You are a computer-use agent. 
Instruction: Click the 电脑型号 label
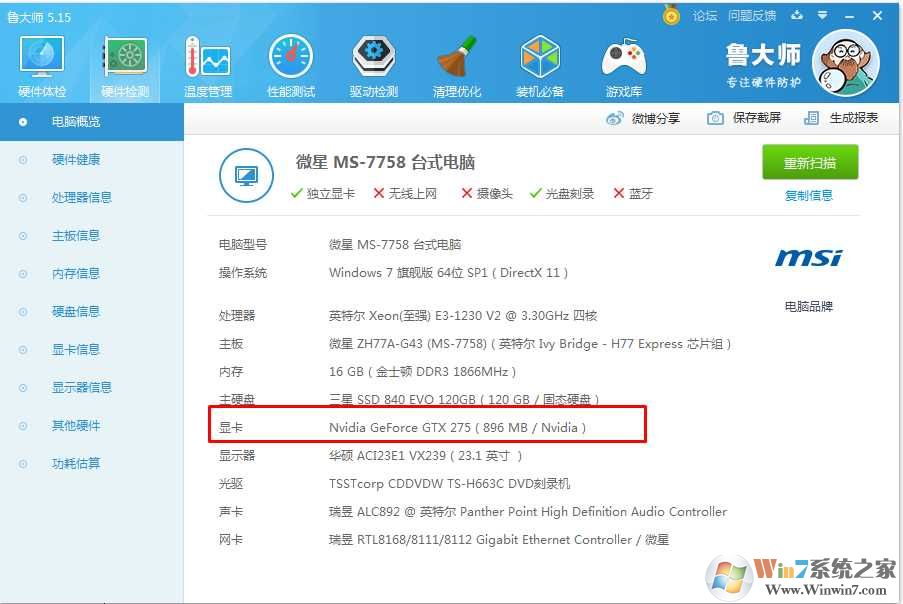pos(242,245)
